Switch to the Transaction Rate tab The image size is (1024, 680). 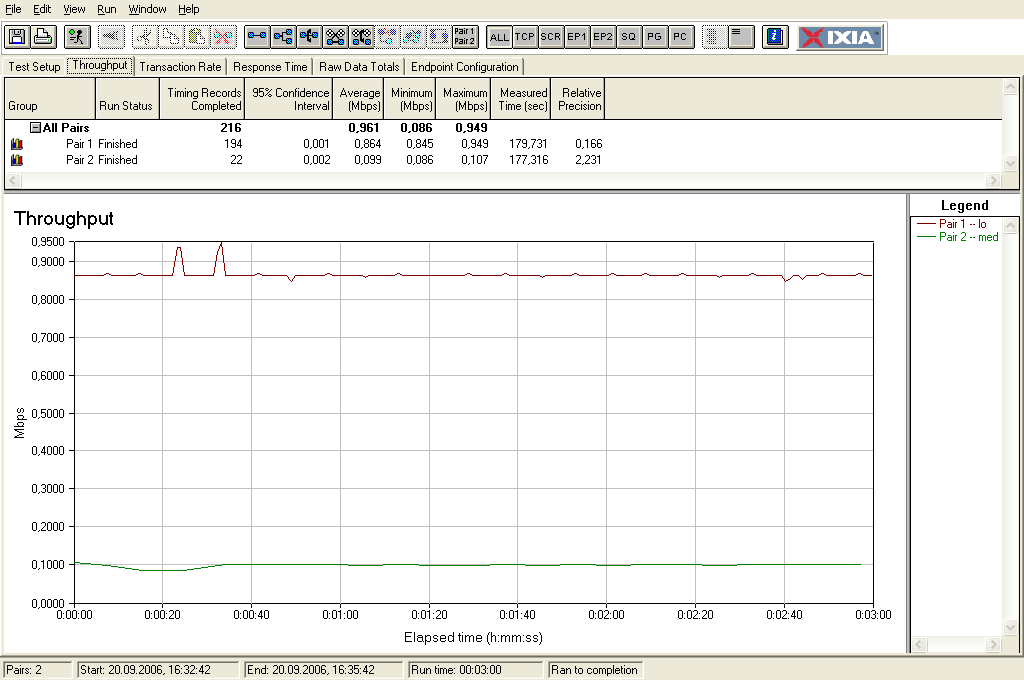[180, 67]
